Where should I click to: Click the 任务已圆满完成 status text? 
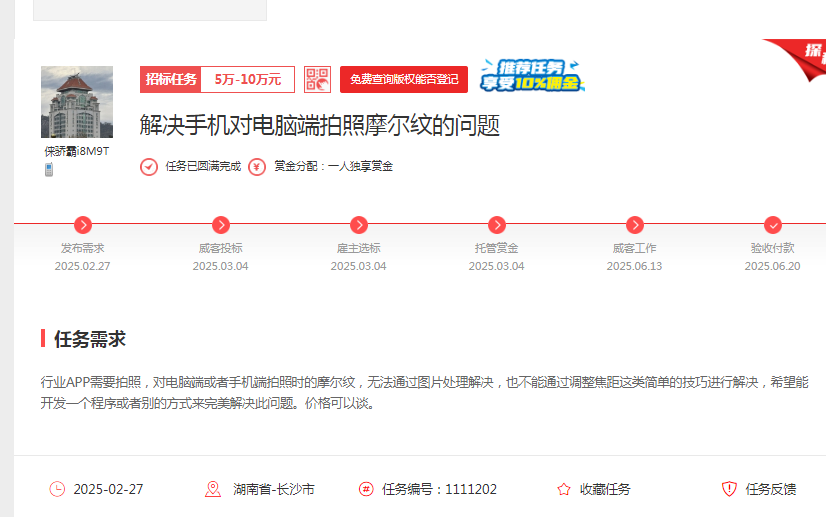click(x=203, y=167)
